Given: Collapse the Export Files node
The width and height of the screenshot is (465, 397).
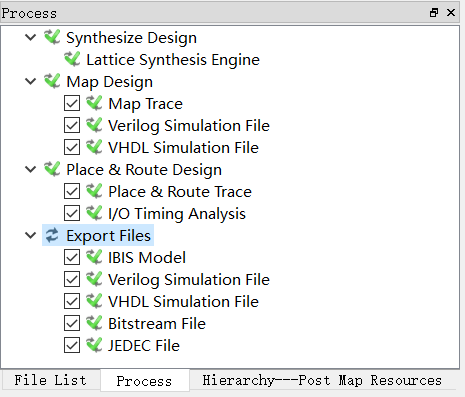Looking at the screenshot, I should coord(31,235).
